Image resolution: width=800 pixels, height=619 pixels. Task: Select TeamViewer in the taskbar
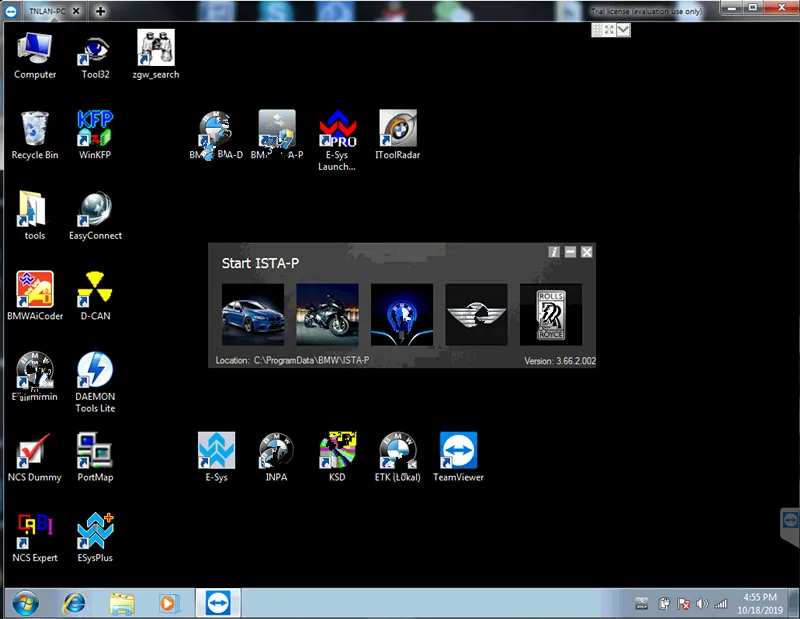click(x=218, y=603)
